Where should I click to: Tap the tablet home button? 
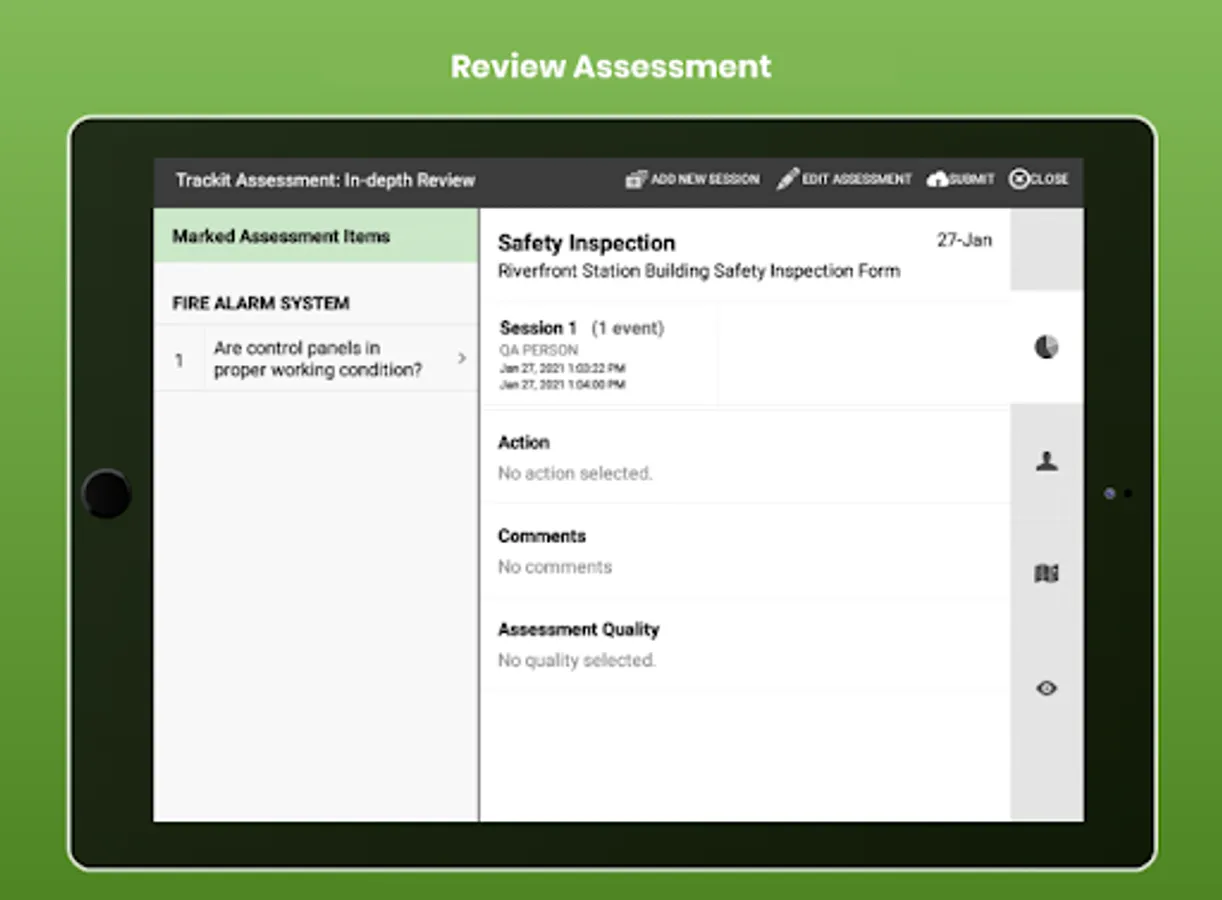tap(106, 494)
